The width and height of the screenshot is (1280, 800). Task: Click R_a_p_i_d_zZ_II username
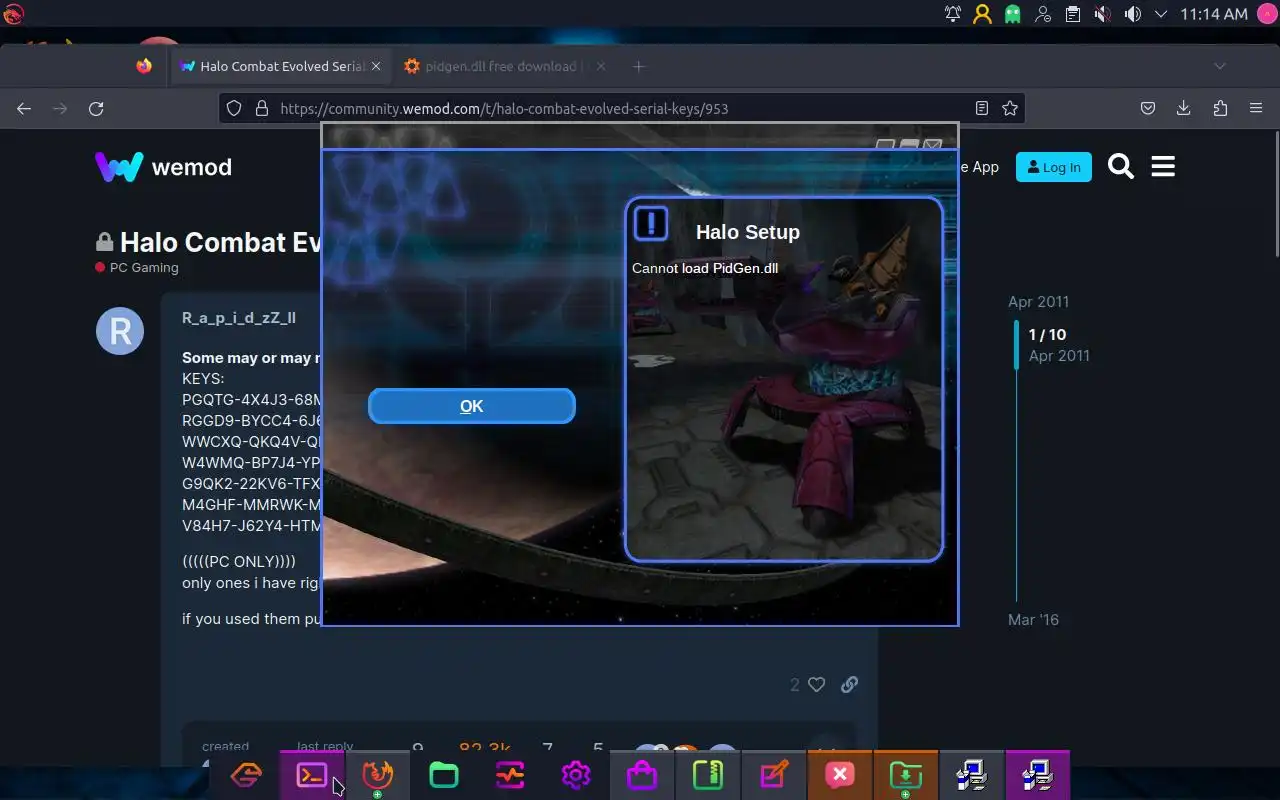coord(239,318)
